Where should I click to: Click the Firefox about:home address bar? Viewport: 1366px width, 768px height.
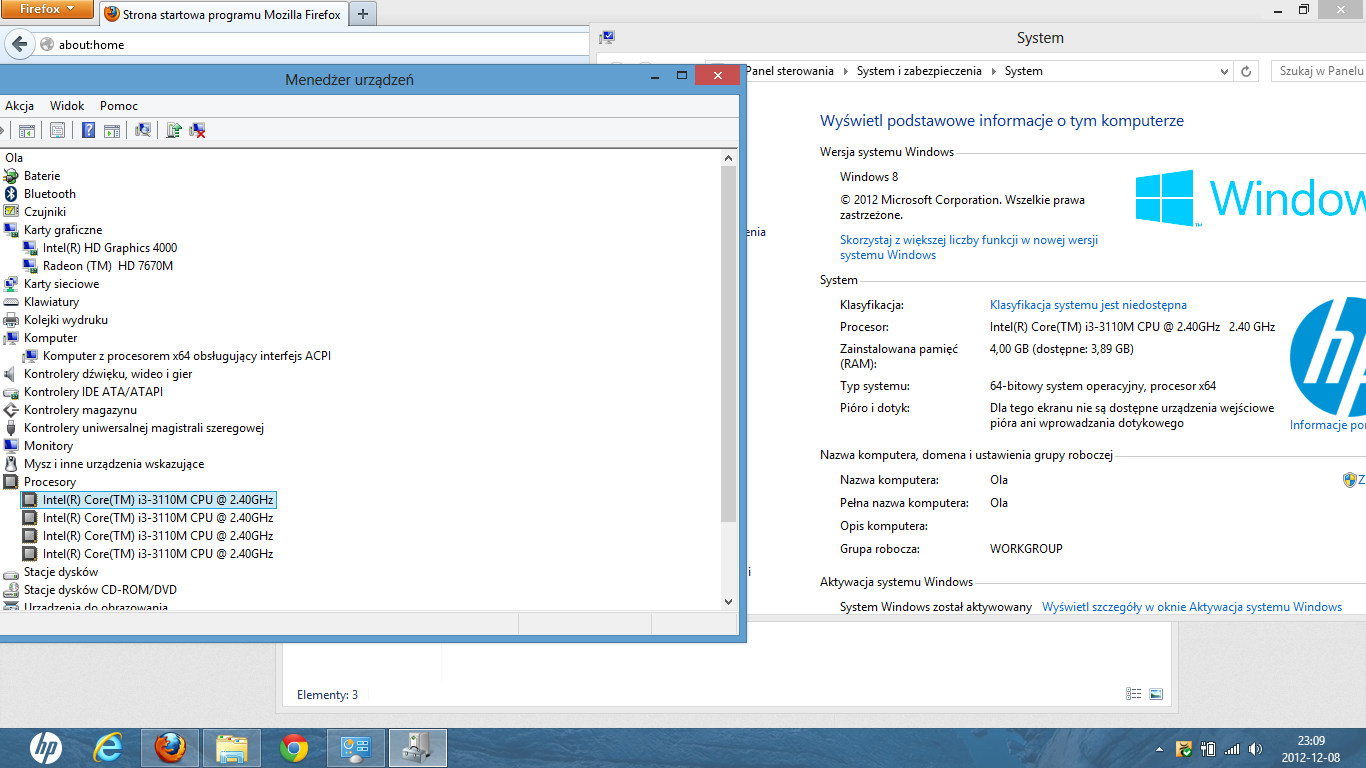click(312, 44)
